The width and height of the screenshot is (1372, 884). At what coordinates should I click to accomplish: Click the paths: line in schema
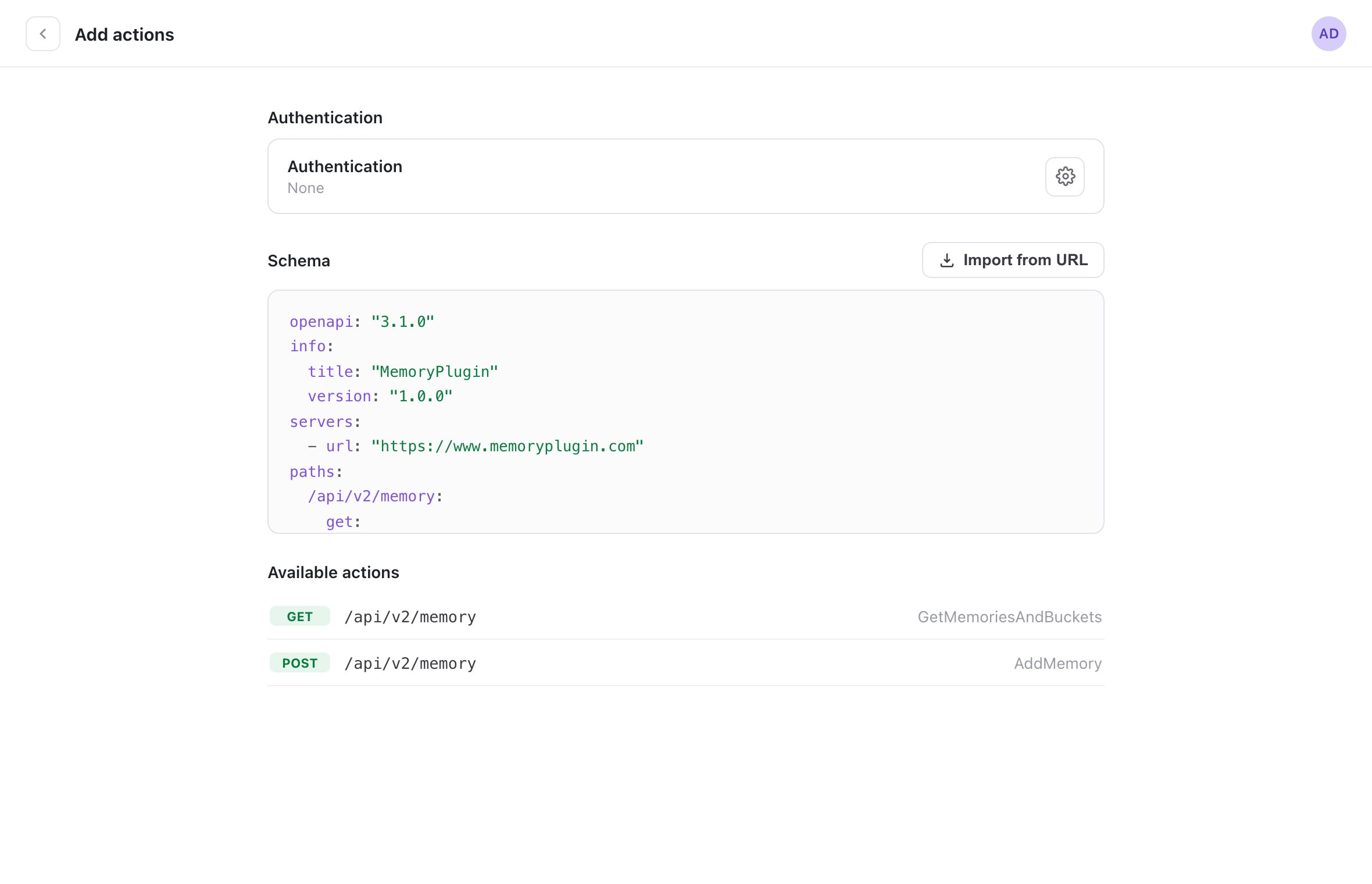[316, 472]
